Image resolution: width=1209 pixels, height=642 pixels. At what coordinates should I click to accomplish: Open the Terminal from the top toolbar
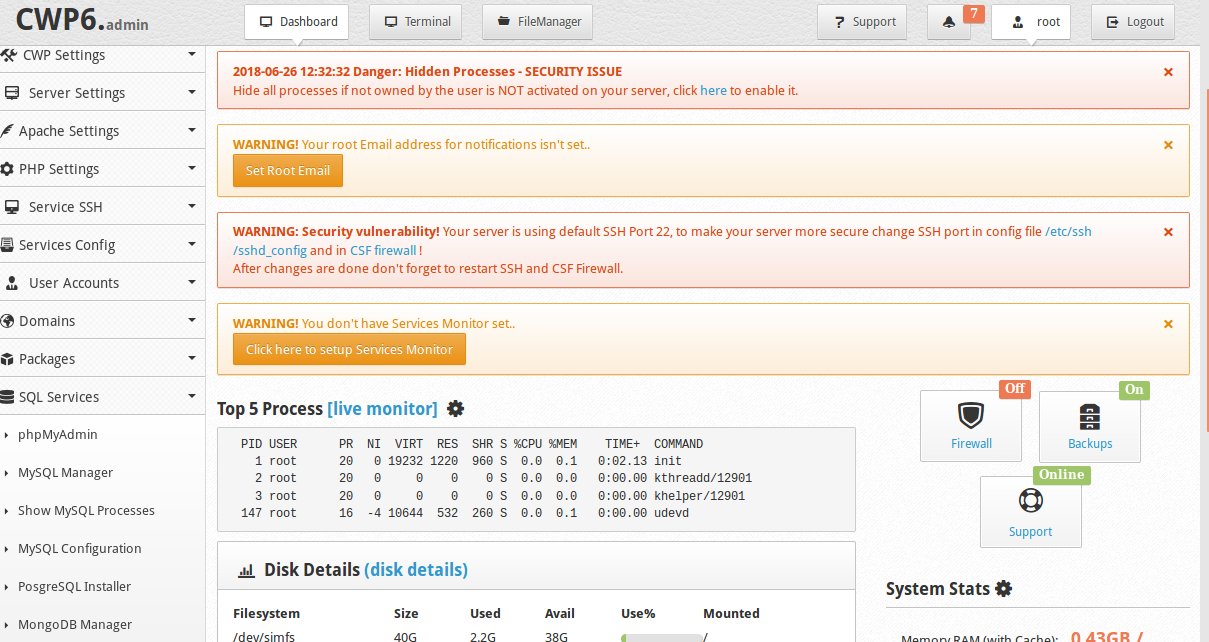pos(415,21)
